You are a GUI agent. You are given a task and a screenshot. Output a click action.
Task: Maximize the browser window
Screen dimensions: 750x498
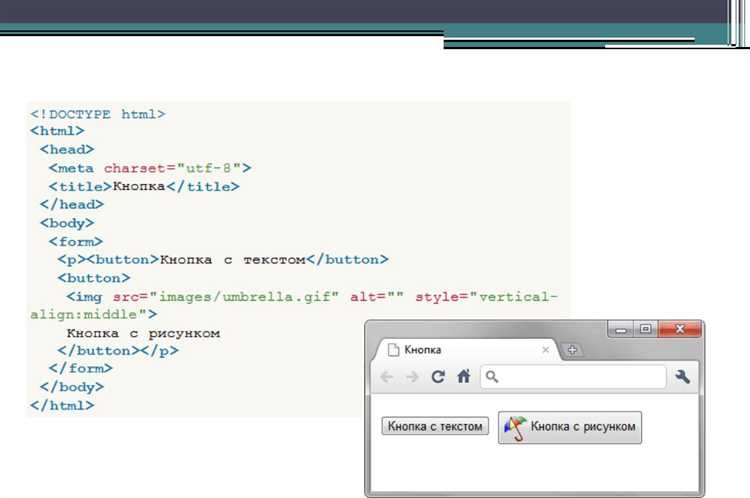(645, 329)
